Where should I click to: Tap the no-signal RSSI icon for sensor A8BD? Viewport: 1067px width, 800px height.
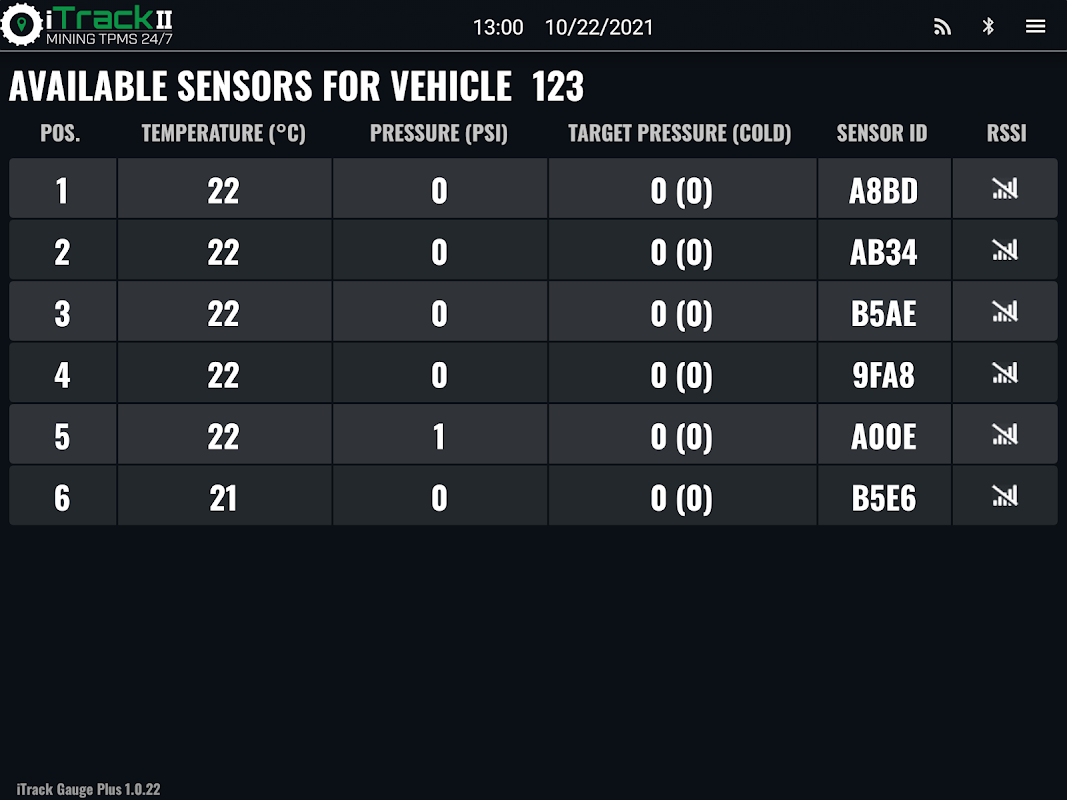(x=1004, y=188)
